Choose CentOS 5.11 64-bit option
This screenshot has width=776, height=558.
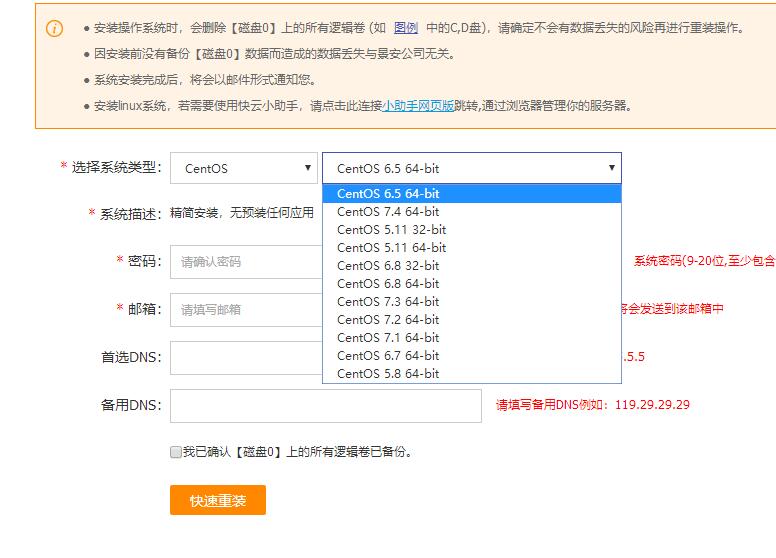(472, 247)
